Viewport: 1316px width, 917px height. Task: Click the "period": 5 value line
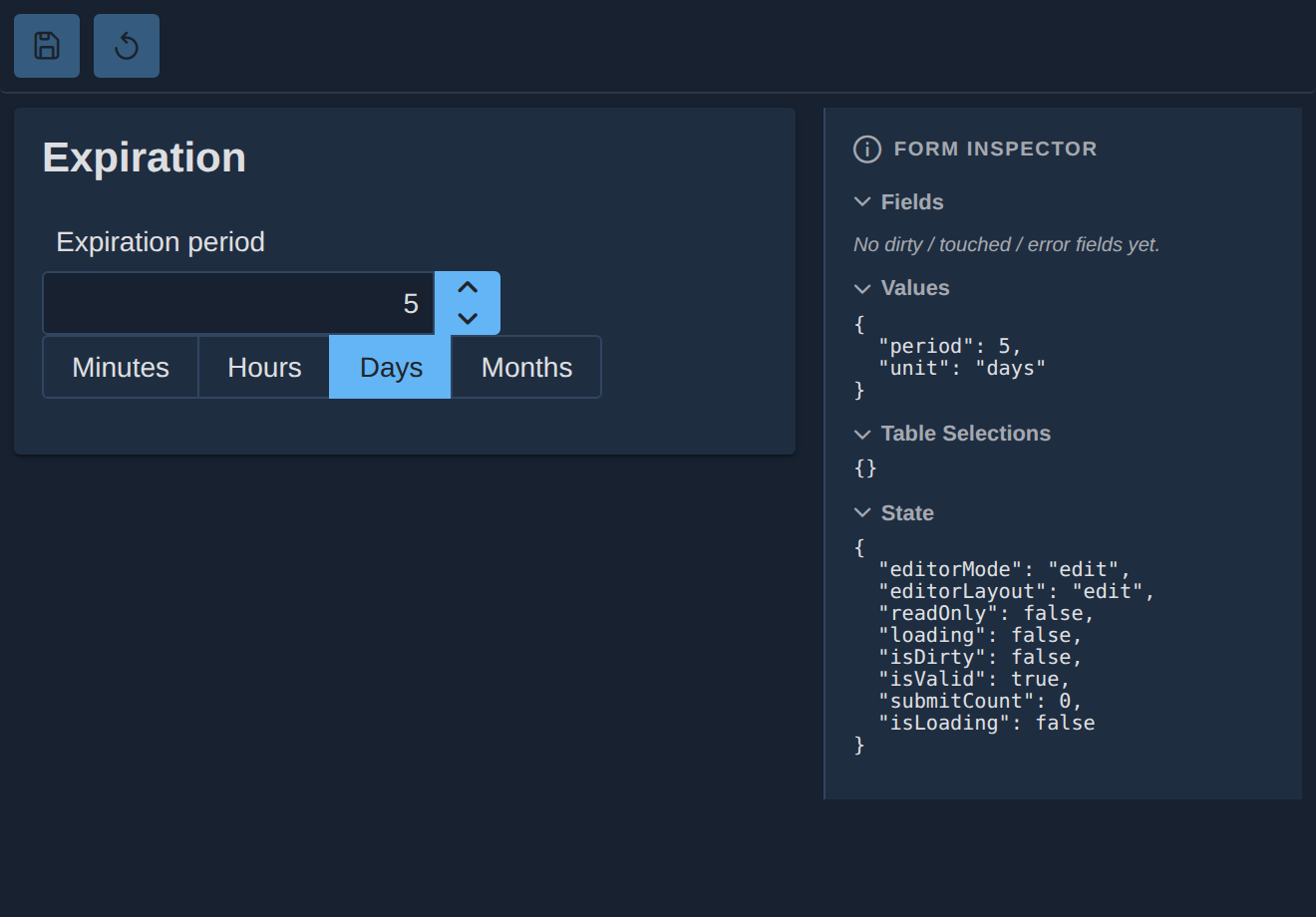950,346
